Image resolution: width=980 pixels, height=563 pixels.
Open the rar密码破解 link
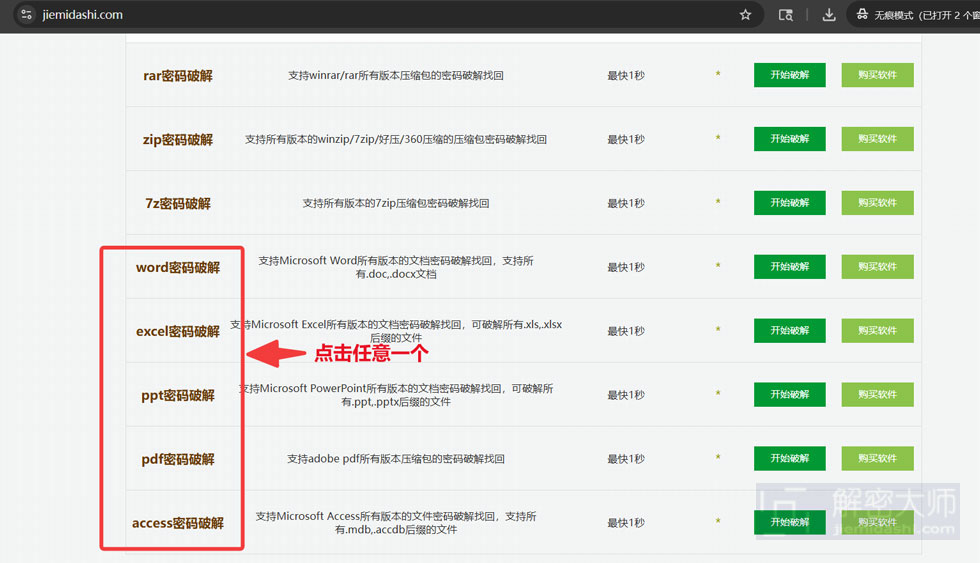(x=178, y=76)
